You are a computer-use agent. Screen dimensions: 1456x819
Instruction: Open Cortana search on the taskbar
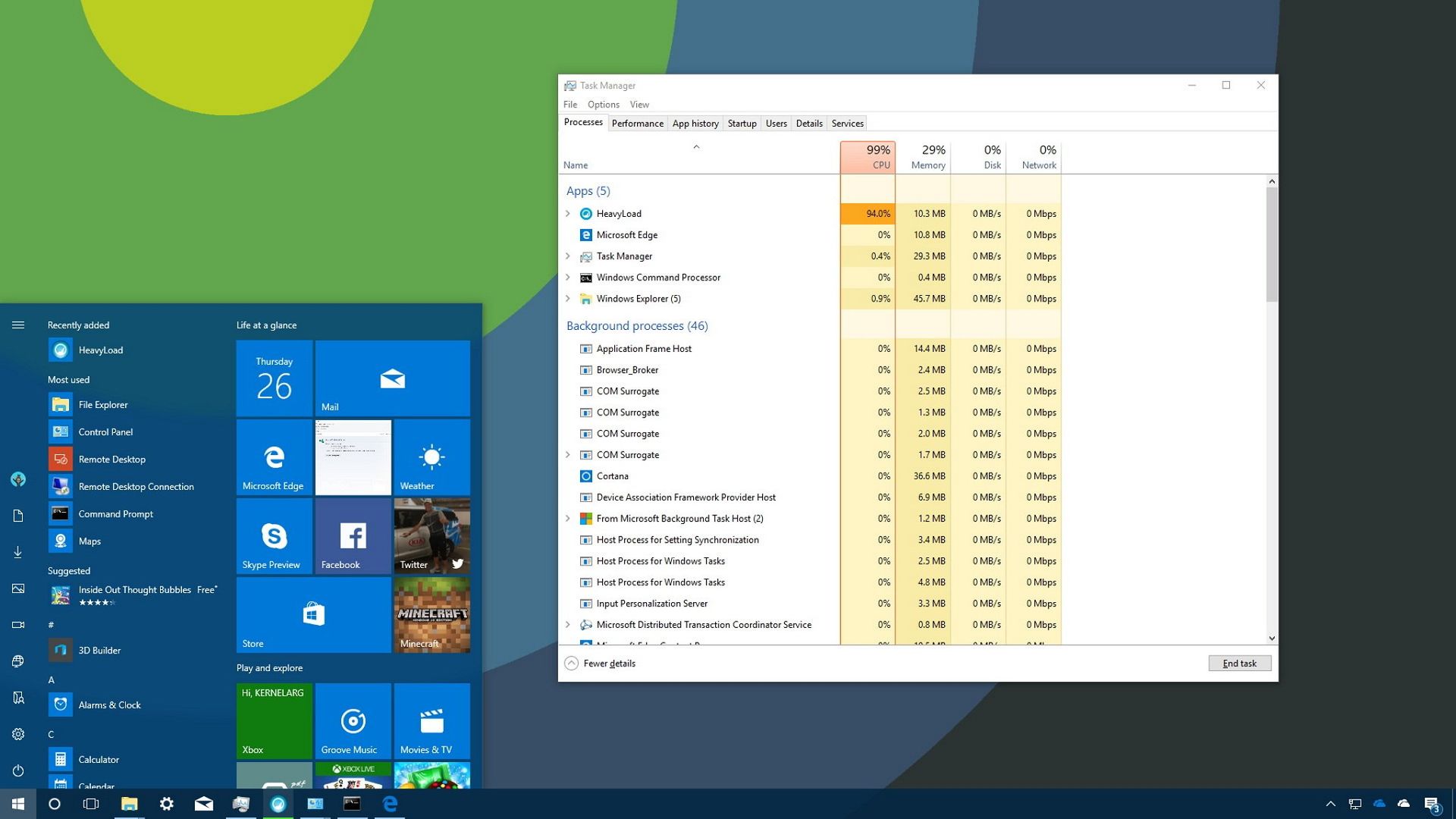point(54,805)
